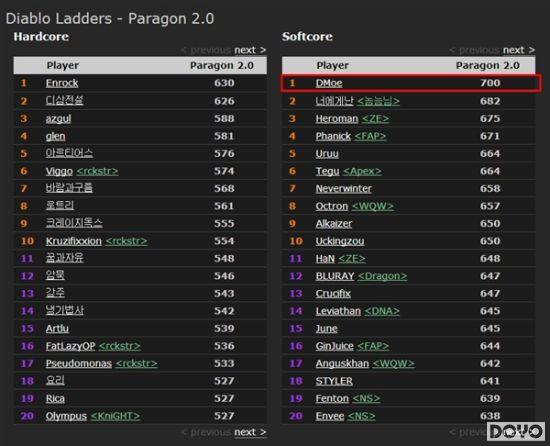The image size is (550, 446).
Task: Open Pseudomonas player profile
Action: [79, 364]
